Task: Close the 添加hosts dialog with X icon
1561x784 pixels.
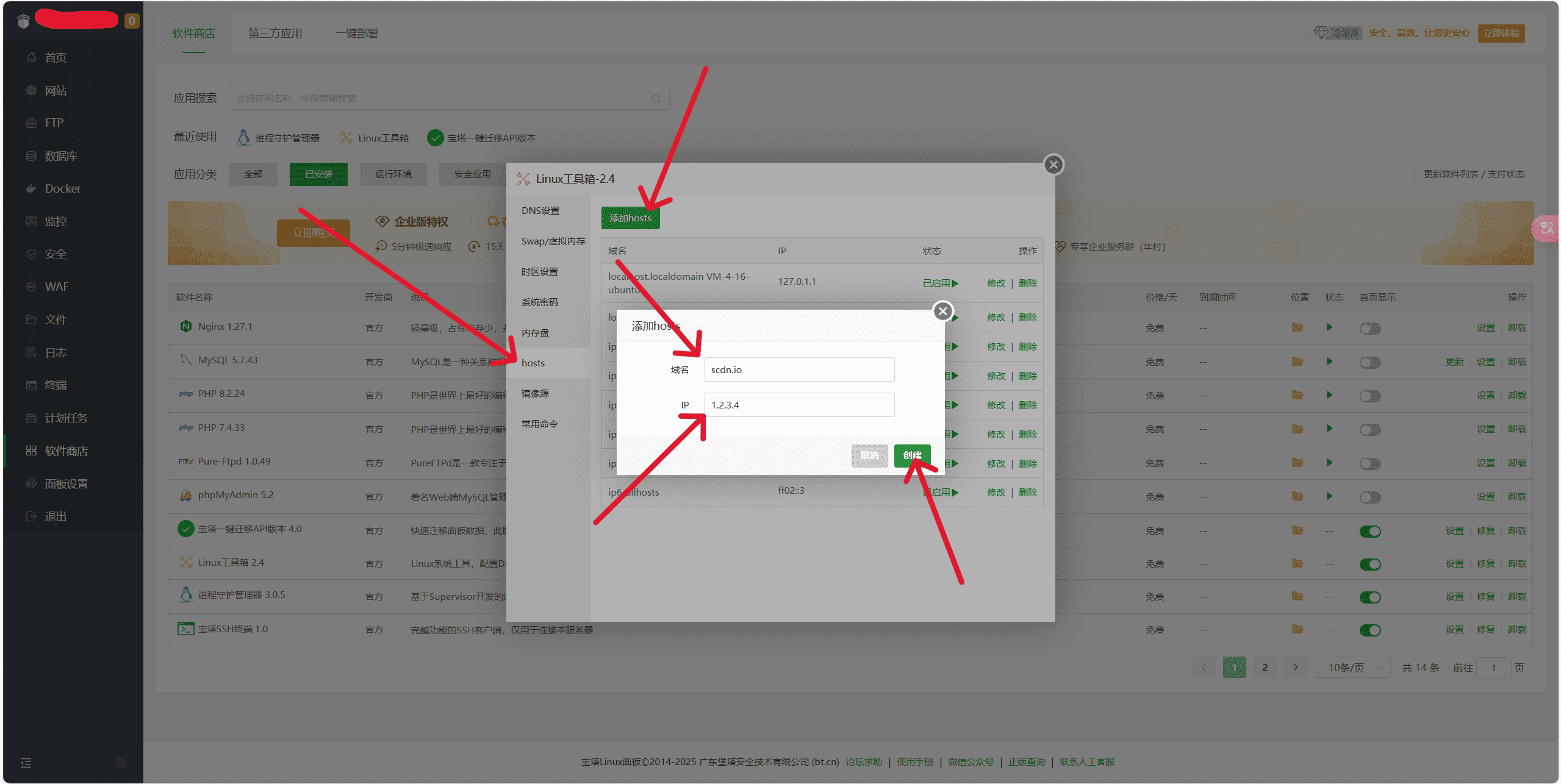Action: (x=943, y=312)
